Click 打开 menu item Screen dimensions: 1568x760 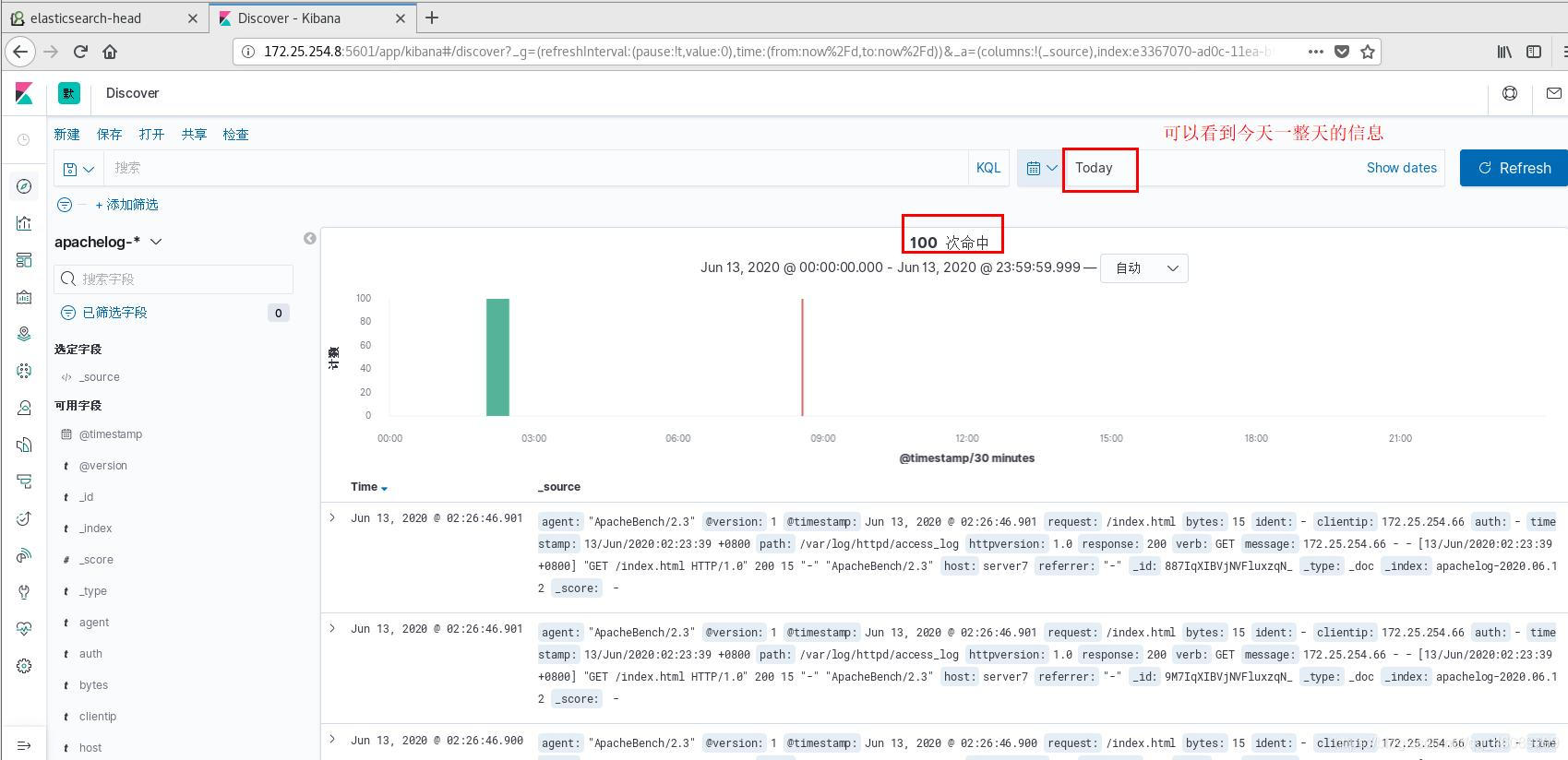151,135
